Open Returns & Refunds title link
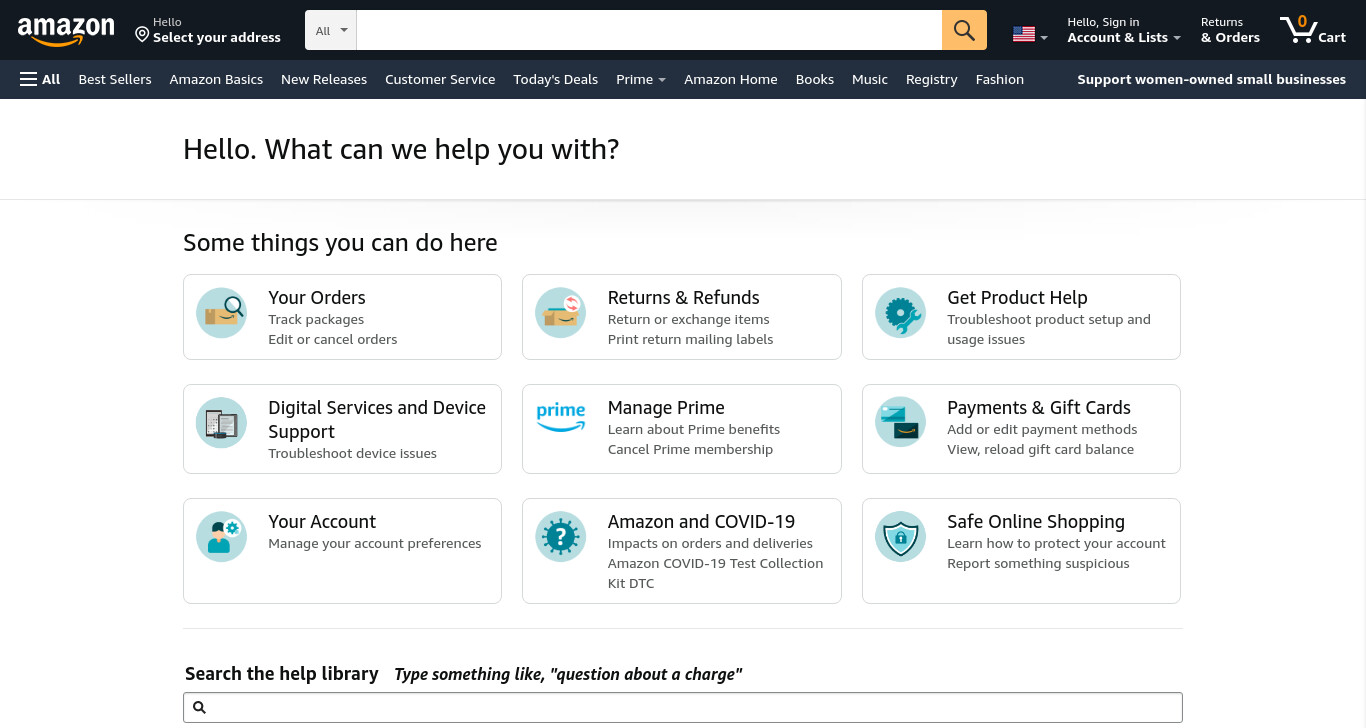1366x728 pixels. tap(684, 298)
